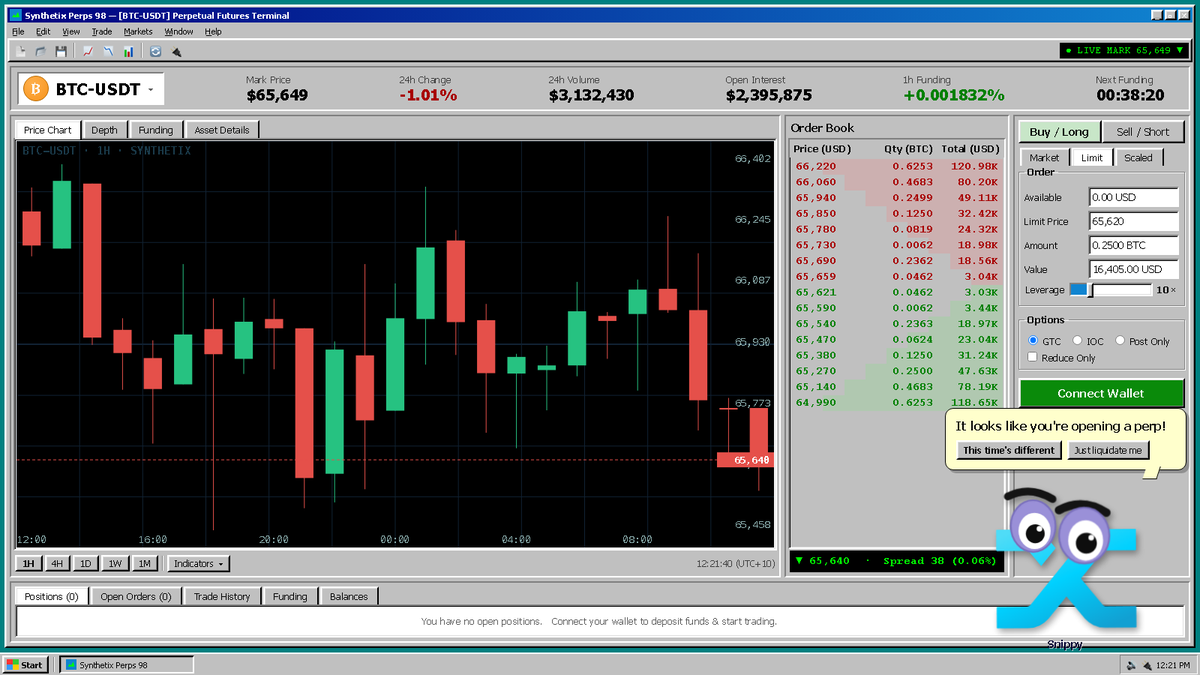
Task: Click the 65,621 bid row in order book
Action: tap(897, 292)
